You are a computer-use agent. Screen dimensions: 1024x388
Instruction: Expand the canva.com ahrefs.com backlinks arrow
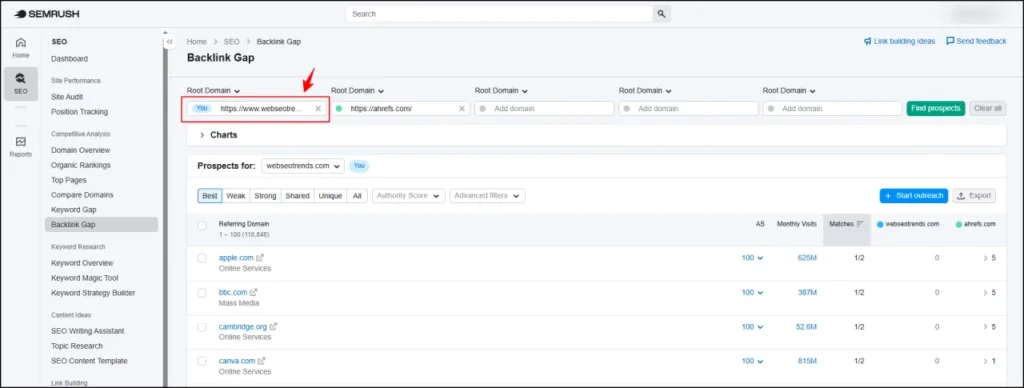985,361
